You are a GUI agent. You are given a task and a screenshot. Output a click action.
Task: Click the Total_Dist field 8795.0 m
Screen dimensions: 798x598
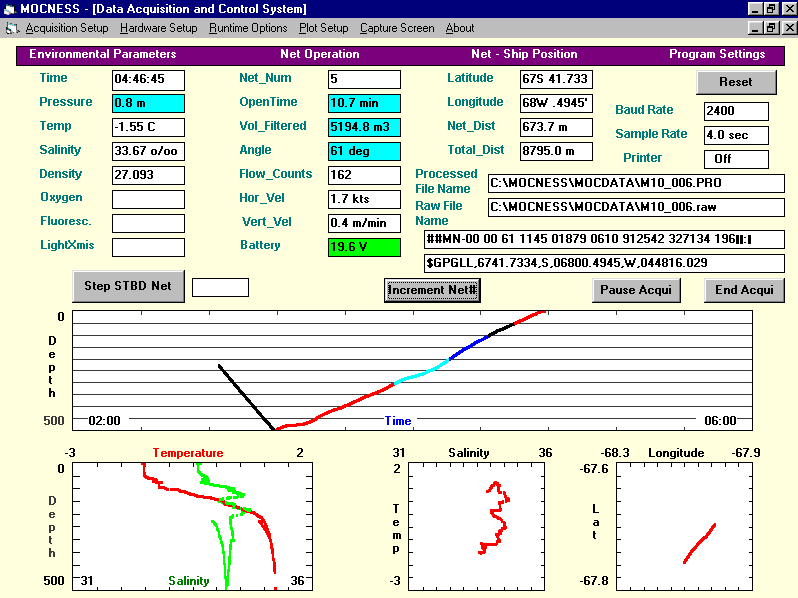(556, 151)
